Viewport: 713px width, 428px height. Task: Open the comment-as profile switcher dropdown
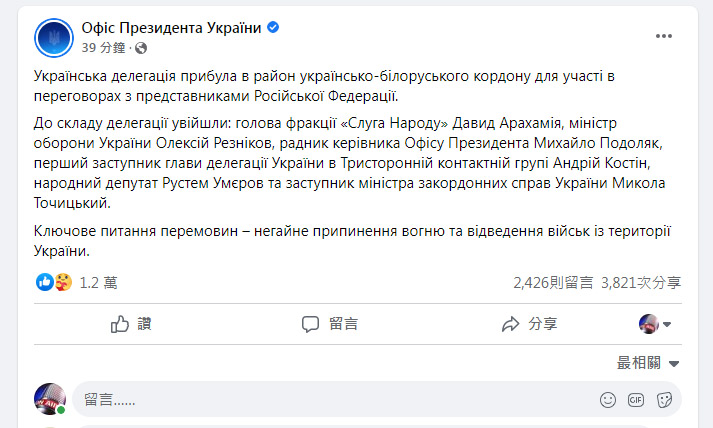(655, 323)
